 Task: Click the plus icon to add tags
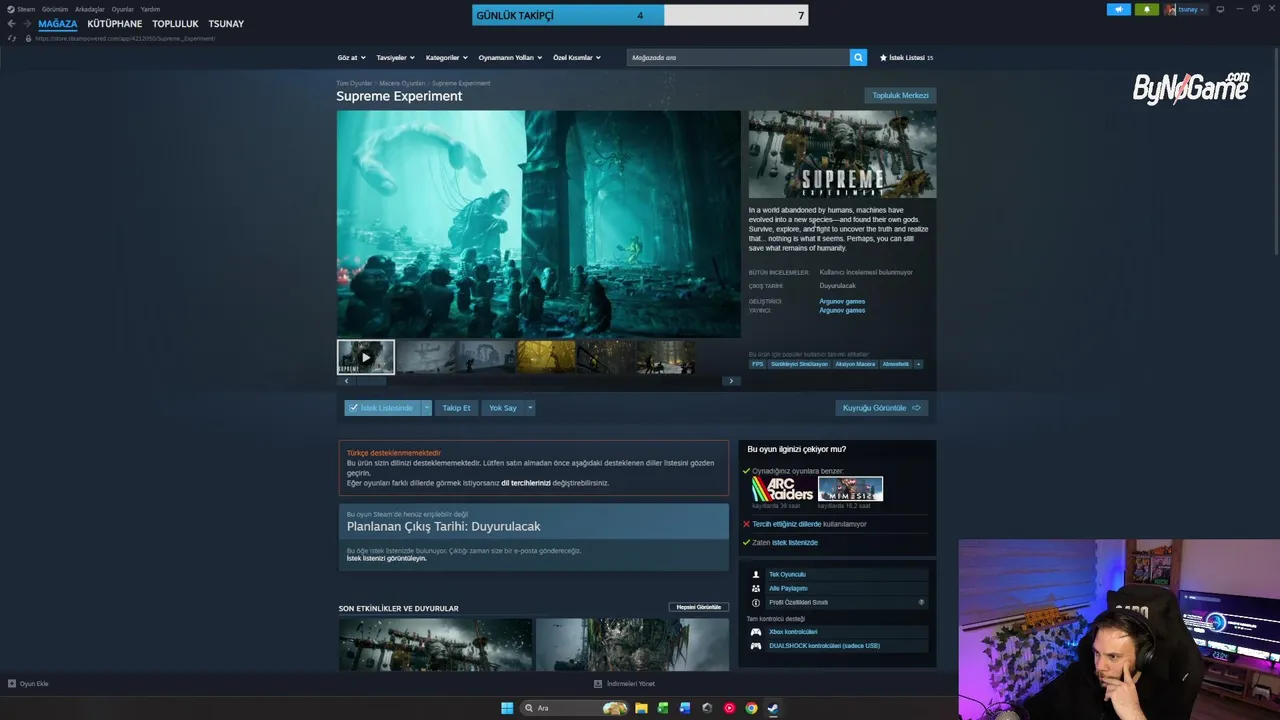[918, 364]
